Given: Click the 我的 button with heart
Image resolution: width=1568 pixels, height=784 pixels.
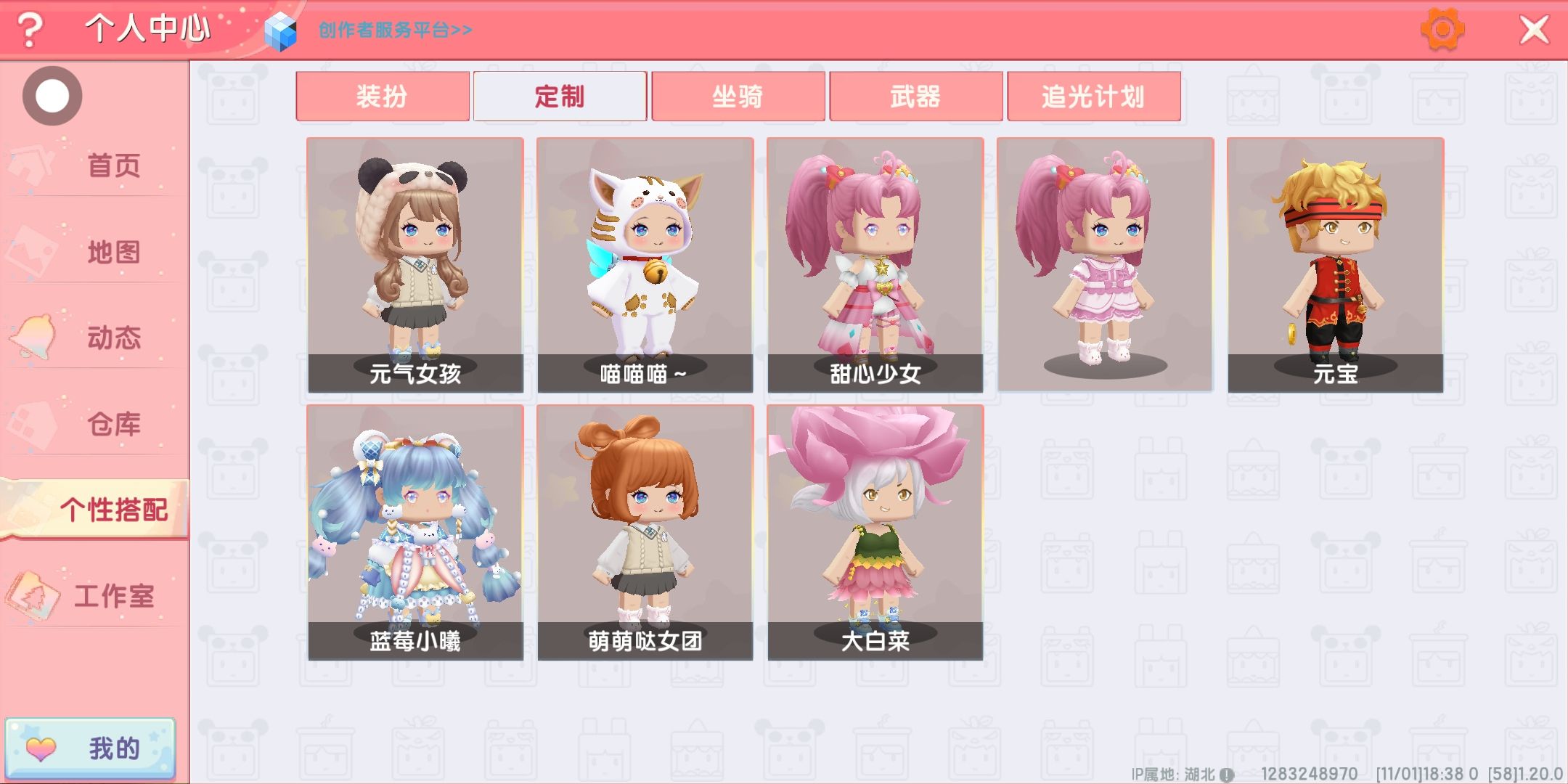Looking at the screenshot, I should [91, 748].
